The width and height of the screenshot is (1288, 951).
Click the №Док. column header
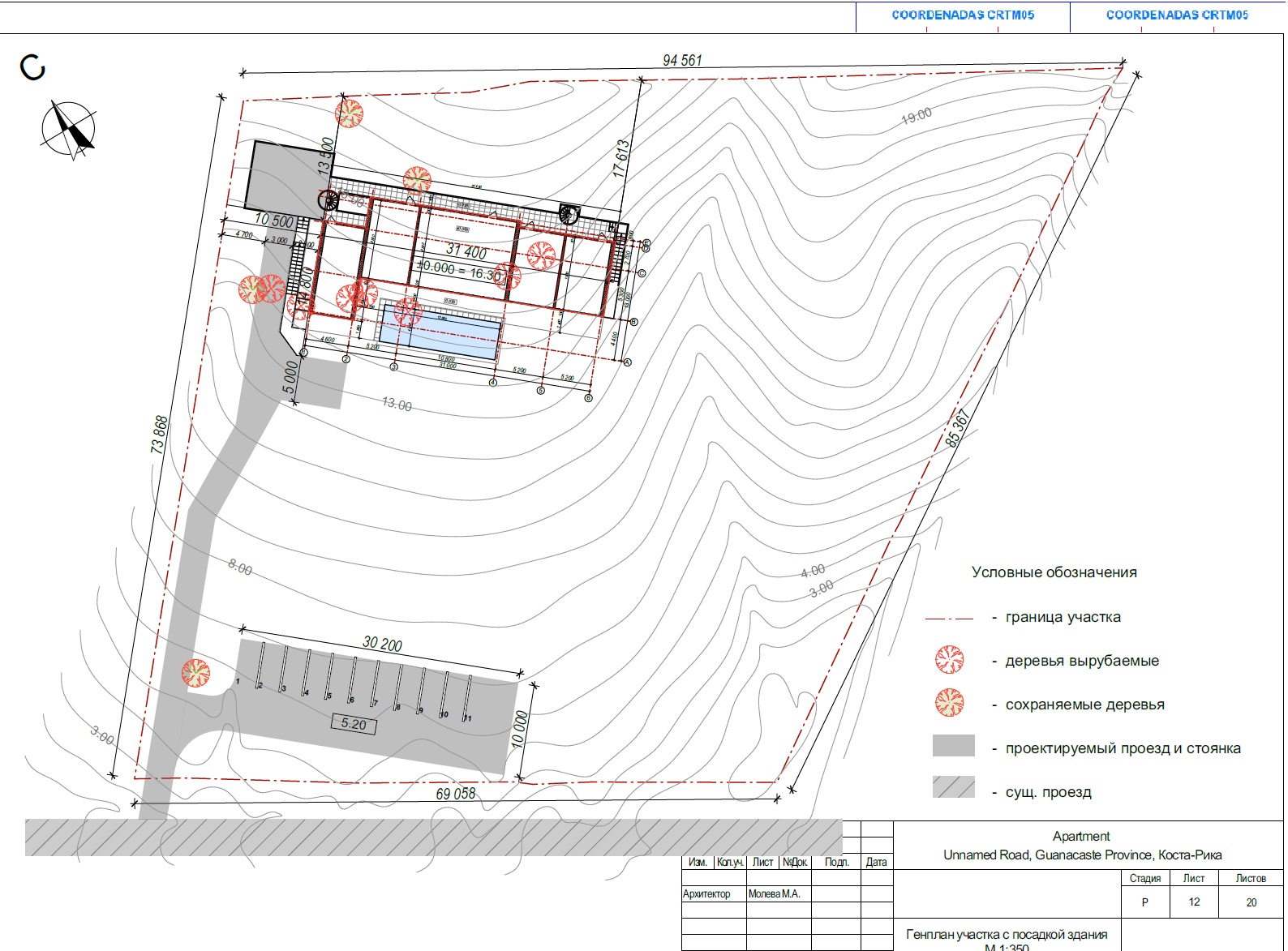pyautogui.click(x=795, y=862)
